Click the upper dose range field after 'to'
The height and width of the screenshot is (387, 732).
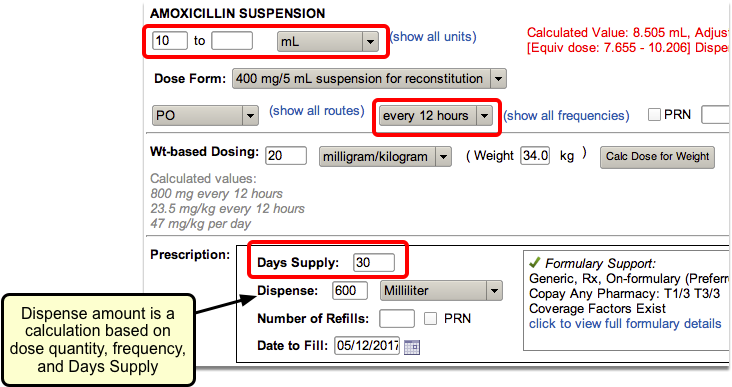click(232, 41)
